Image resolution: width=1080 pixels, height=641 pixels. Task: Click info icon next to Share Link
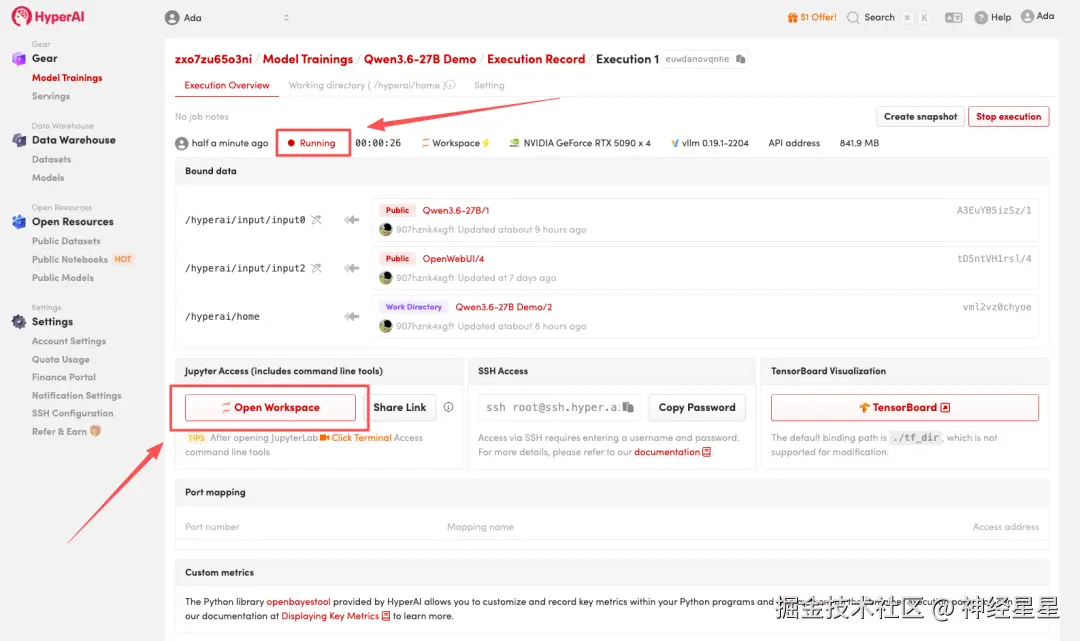[x=448, y=408]
